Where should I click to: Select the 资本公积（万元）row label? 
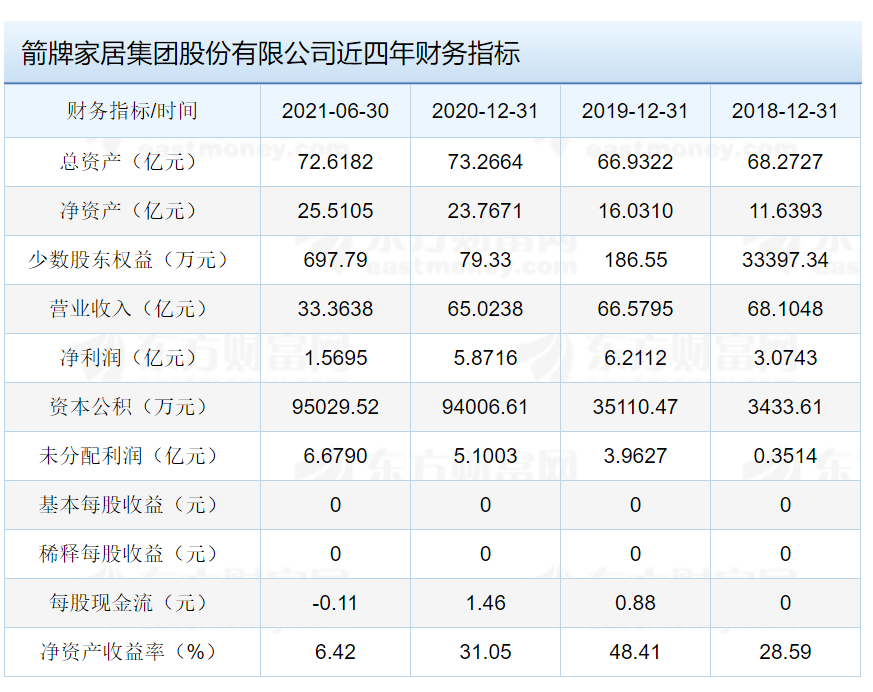(x=132, y=407)
